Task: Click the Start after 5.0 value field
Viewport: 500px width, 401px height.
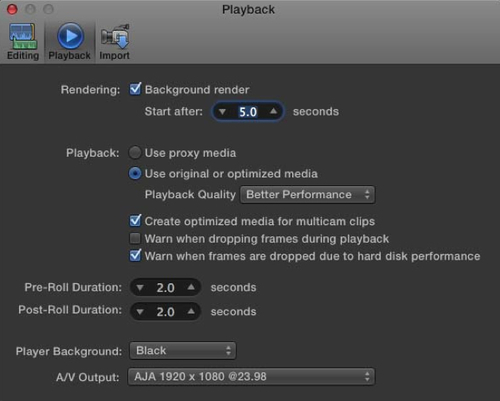Action: tap(248, 112)
